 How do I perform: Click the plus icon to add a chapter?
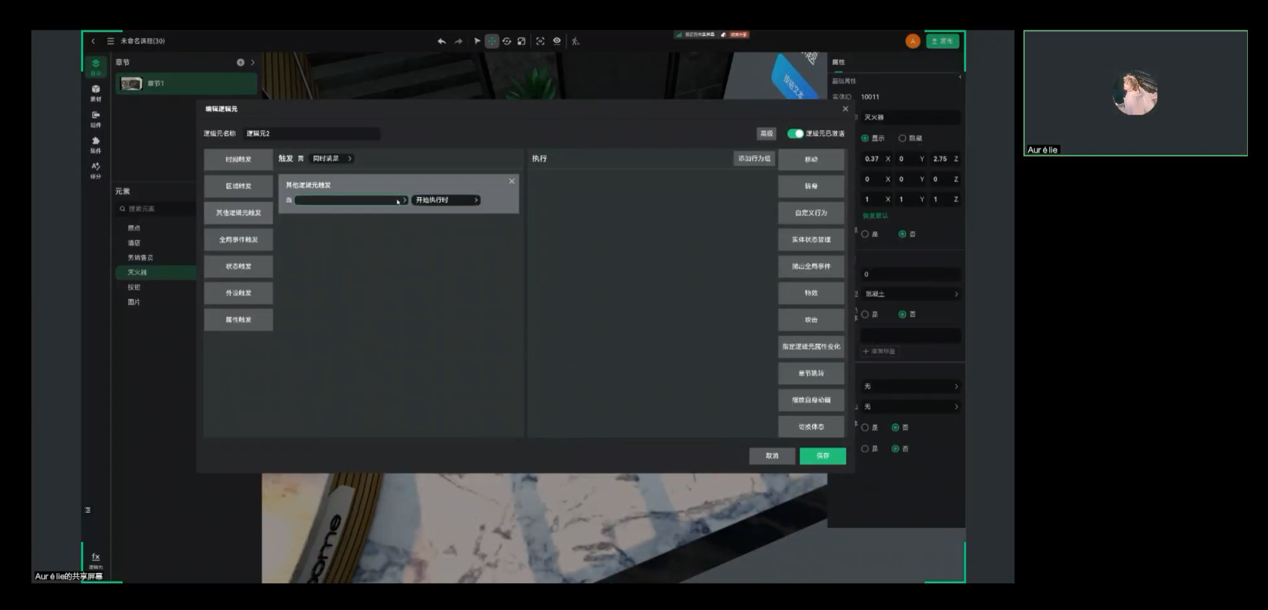point(240,63)
